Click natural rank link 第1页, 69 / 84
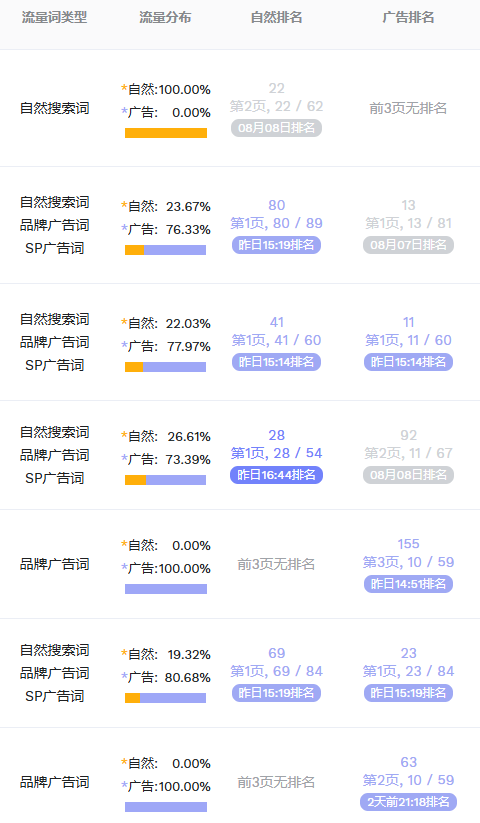The height and width of the screenshot is (823, 480). coord(276,671)
